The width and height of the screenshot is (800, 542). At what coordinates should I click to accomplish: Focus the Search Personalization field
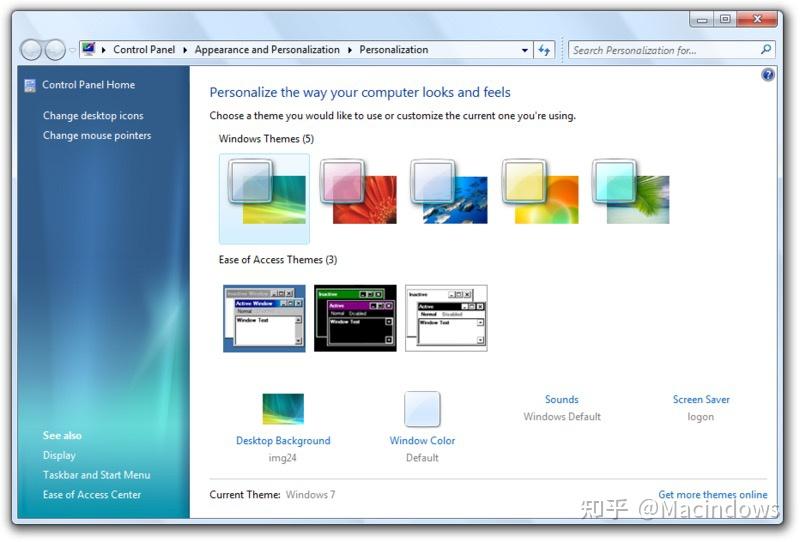point(671,50)
